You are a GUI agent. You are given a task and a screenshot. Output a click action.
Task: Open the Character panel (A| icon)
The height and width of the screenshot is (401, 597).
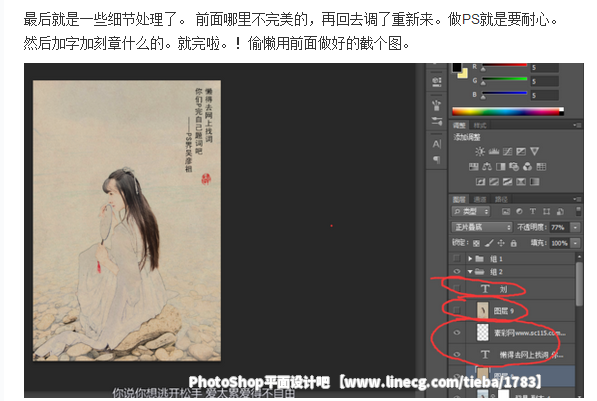[x=437, y=144]
